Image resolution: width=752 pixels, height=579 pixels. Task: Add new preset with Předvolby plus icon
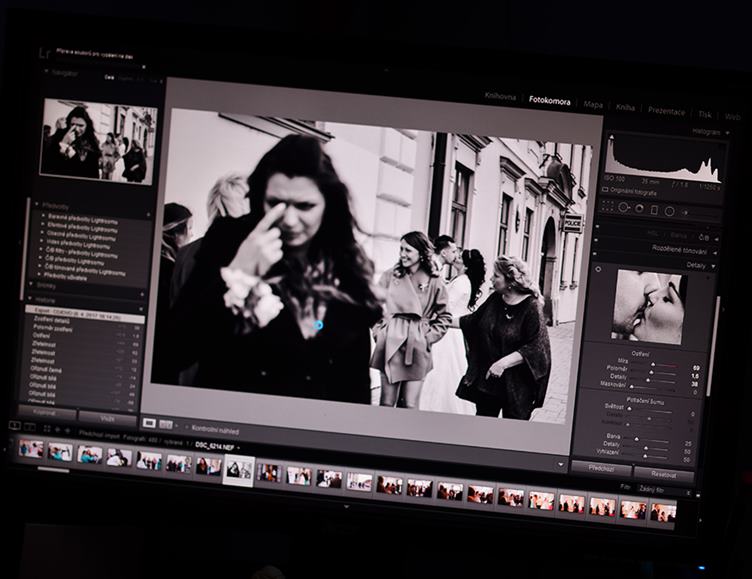click(148, 214)
